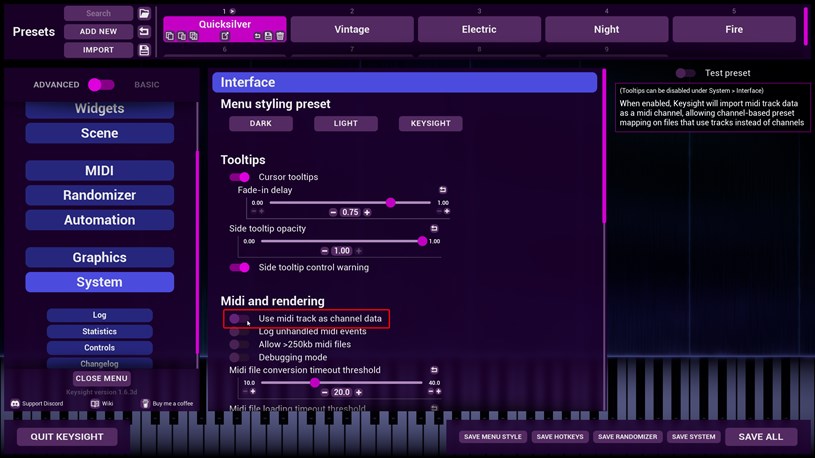815x458 pixels.
Task: Click the ADD NEW preset button
Action: (98, 32)
